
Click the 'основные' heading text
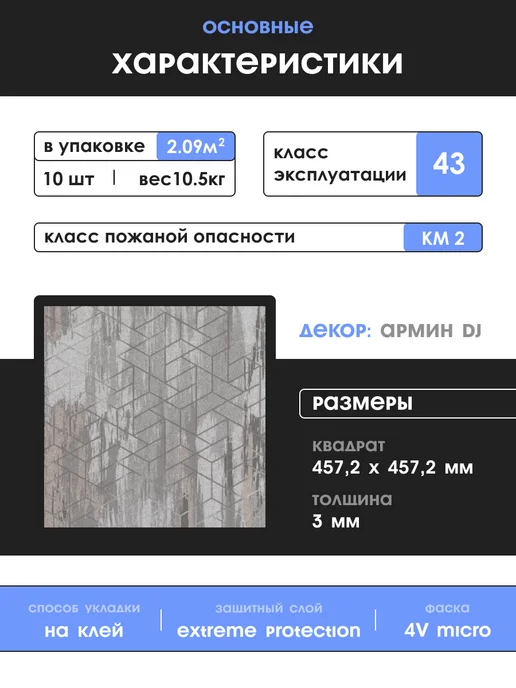(x=258, y=27)
